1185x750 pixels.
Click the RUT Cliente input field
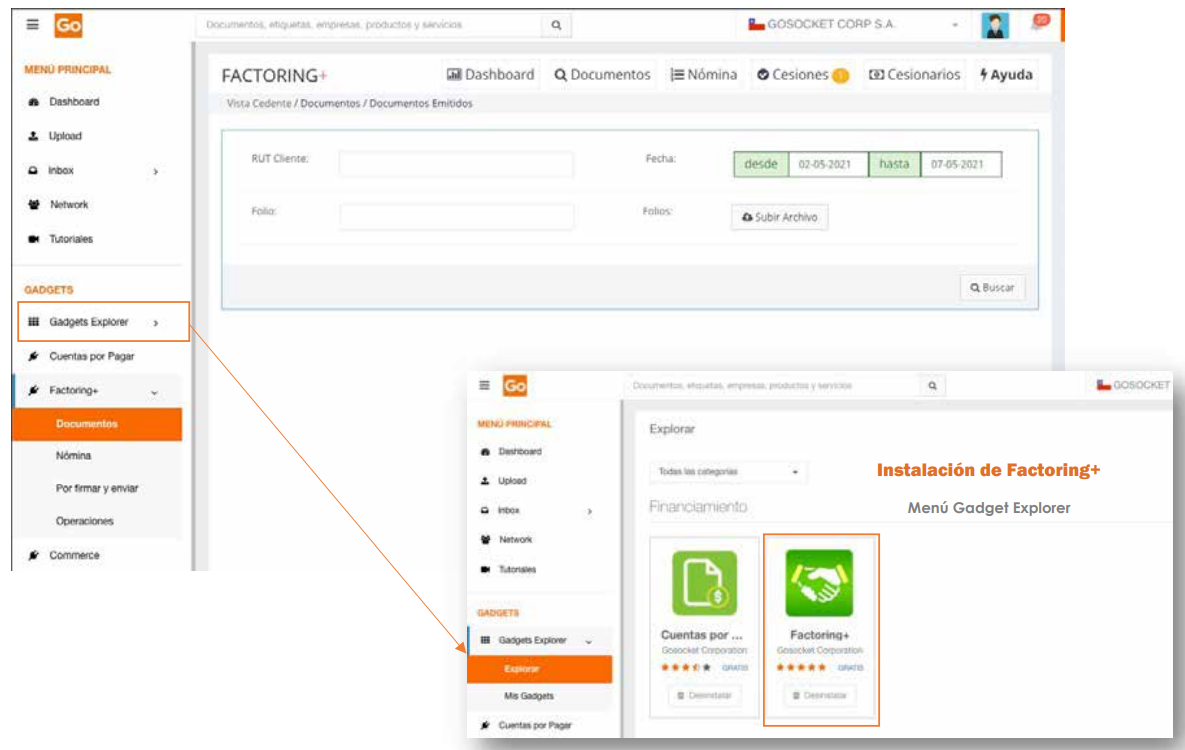coord(456,164)
